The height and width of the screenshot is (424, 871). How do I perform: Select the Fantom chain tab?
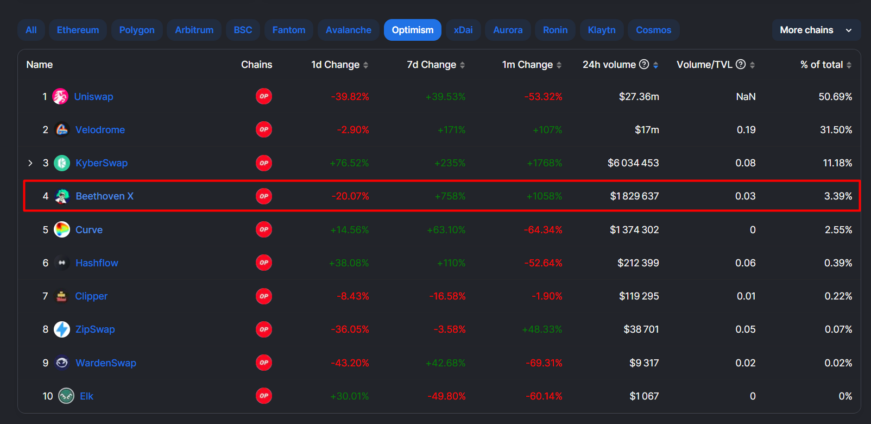click(289, 30)
